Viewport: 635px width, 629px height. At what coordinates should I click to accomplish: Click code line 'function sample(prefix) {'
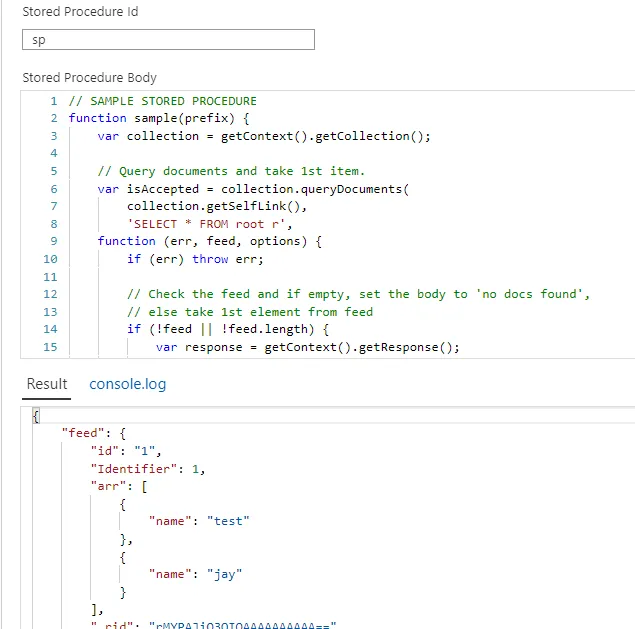coord(159,118)
